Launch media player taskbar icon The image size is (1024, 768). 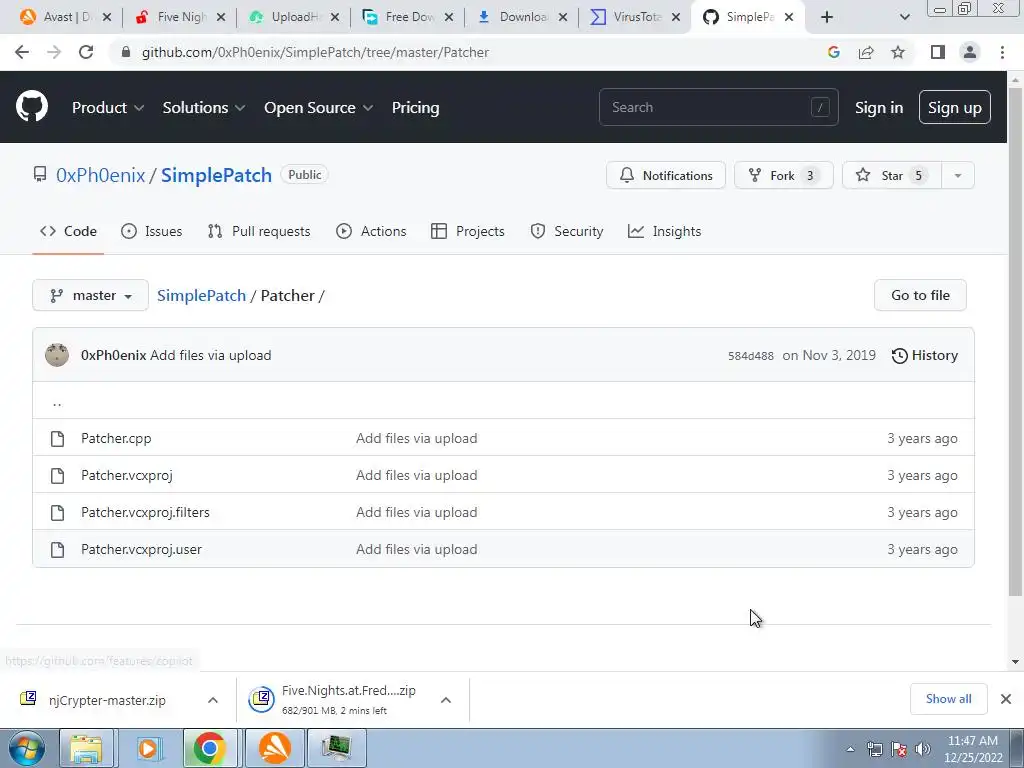click(x=149, y=748)
